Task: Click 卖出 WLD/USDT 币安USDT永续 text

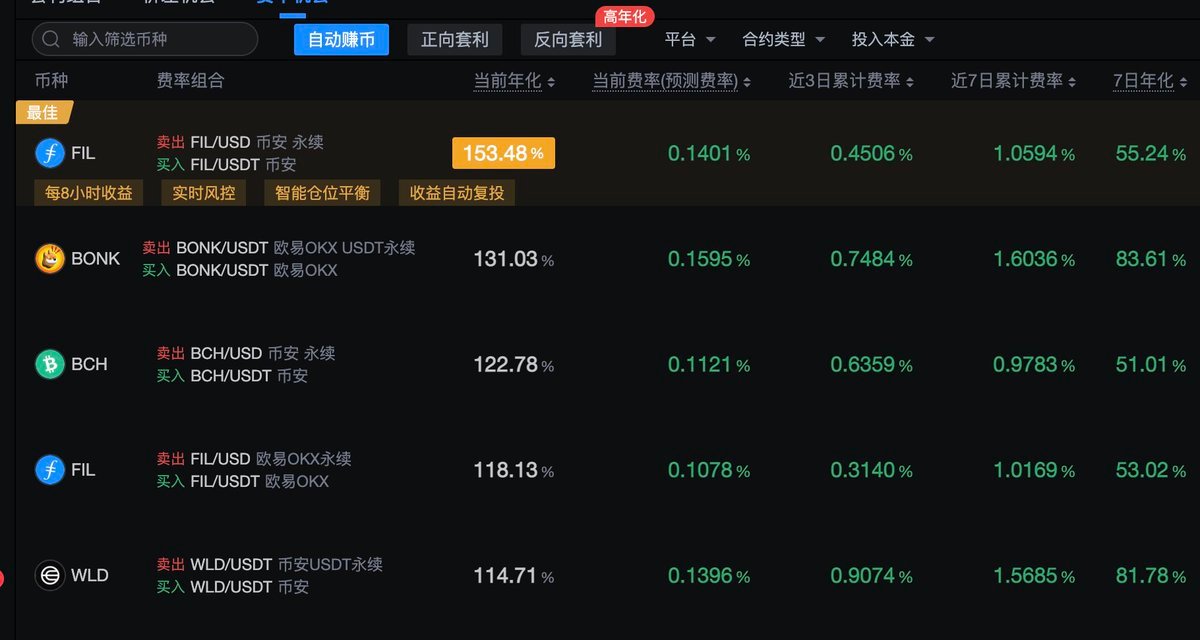Action: pyautogui.click(x=269, y=565)
